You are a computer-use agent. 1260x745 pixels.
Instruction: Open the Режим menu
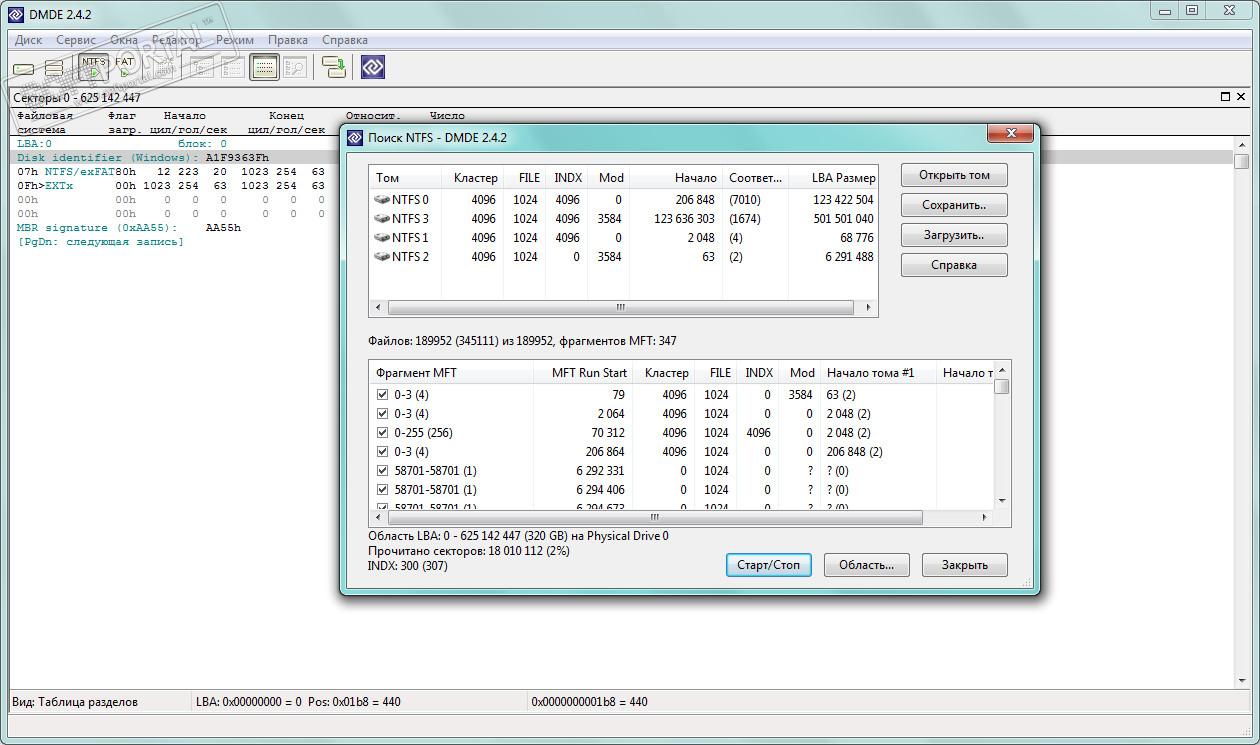234,40
